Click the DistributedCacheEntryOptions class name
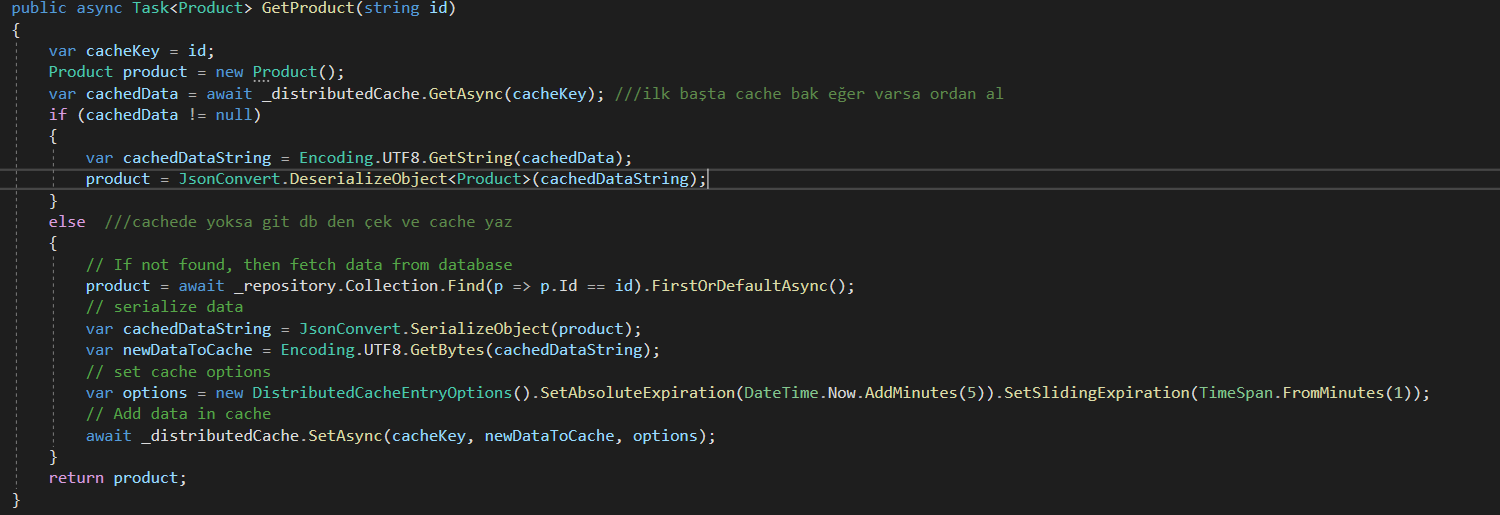The image size is (1500, 515). [382, 393]
